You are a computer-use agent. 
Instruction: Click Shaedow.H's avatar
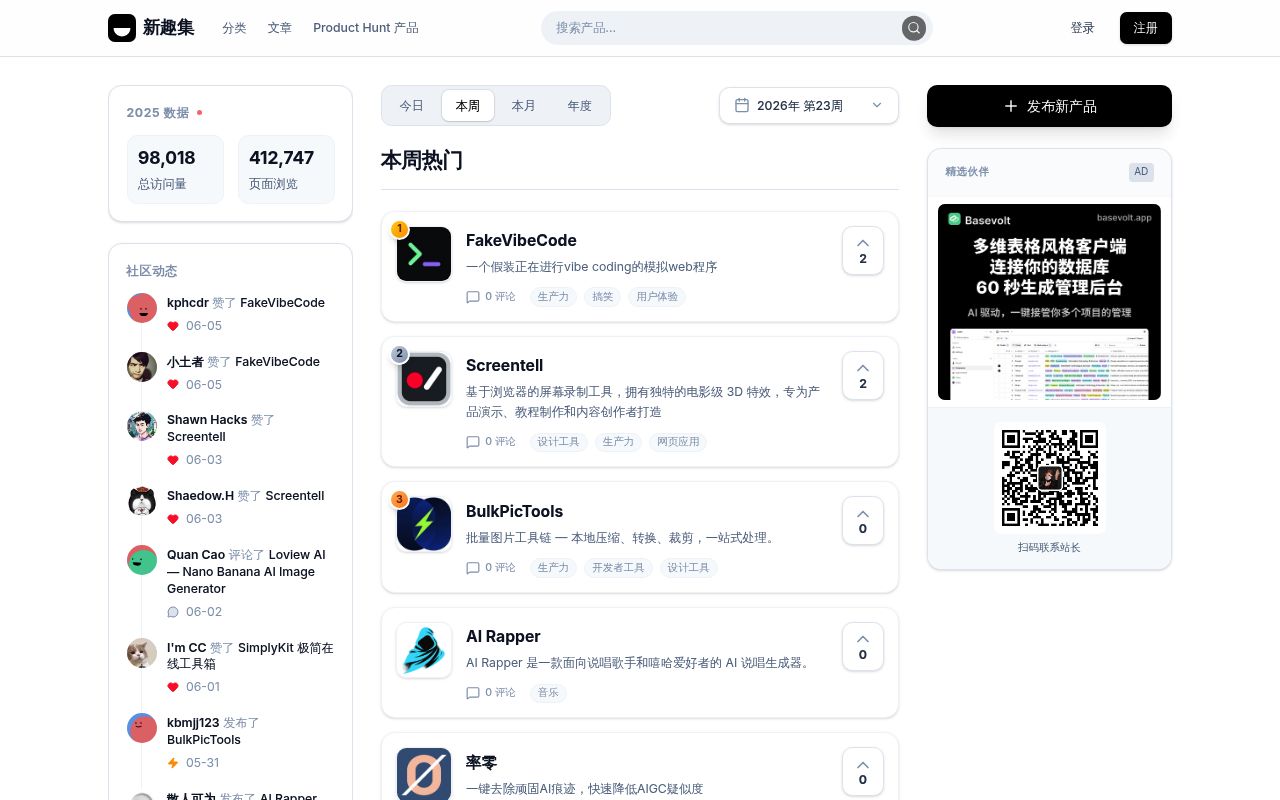(142, 501)
